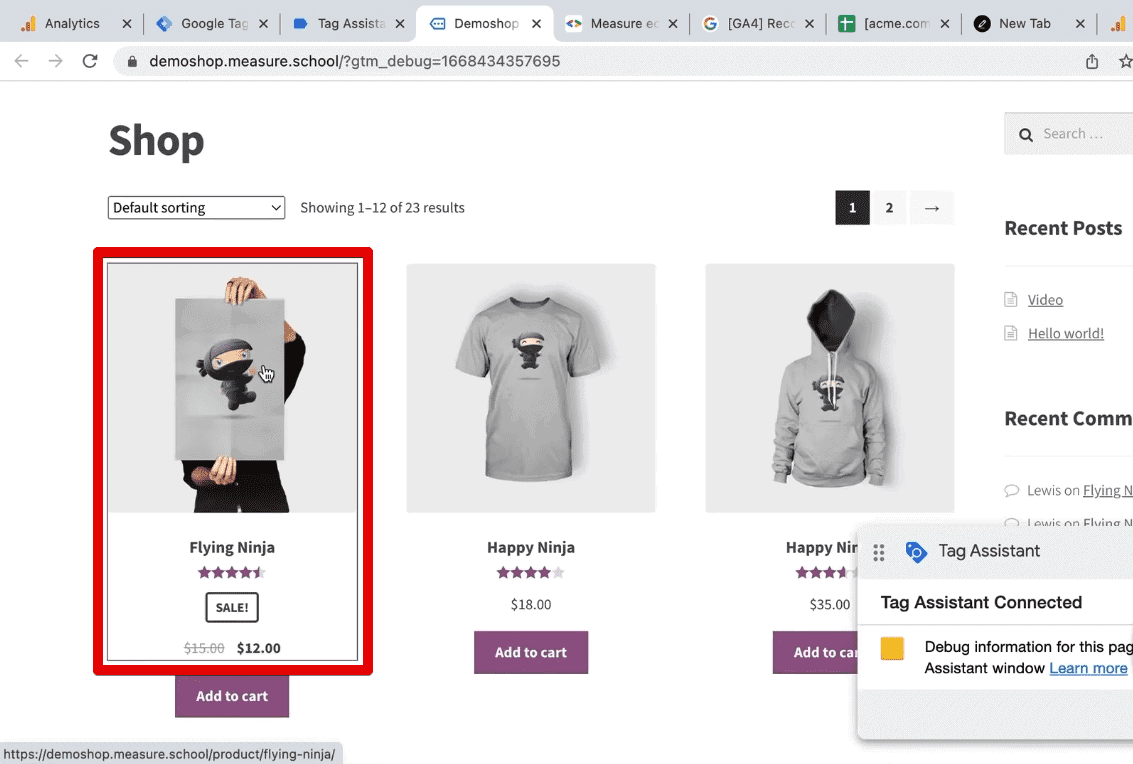Click the magnifying glass in the Search box
1133x764 pixels.
click(x=1026, y=133)
